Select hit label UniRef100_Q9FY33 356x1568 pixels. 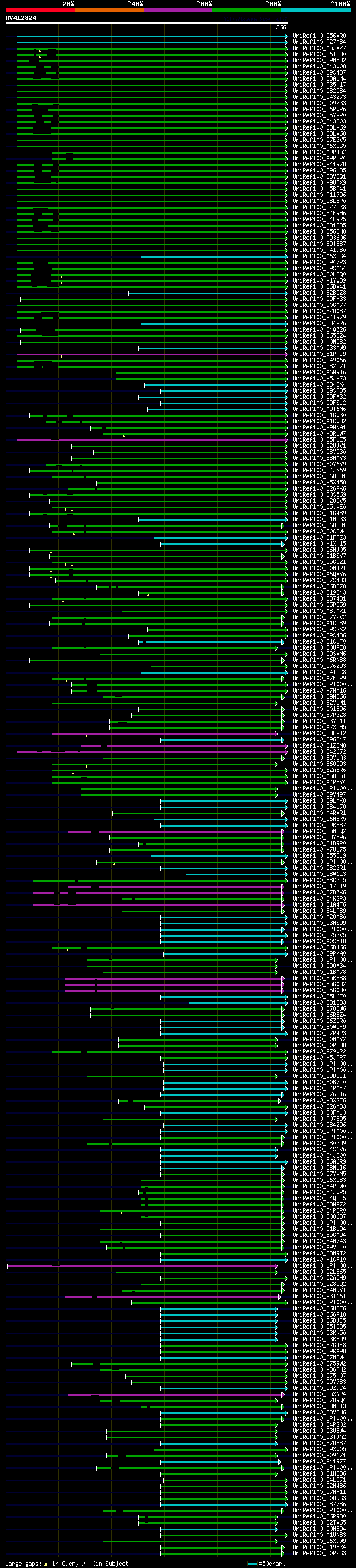click(x=319, y=299)
